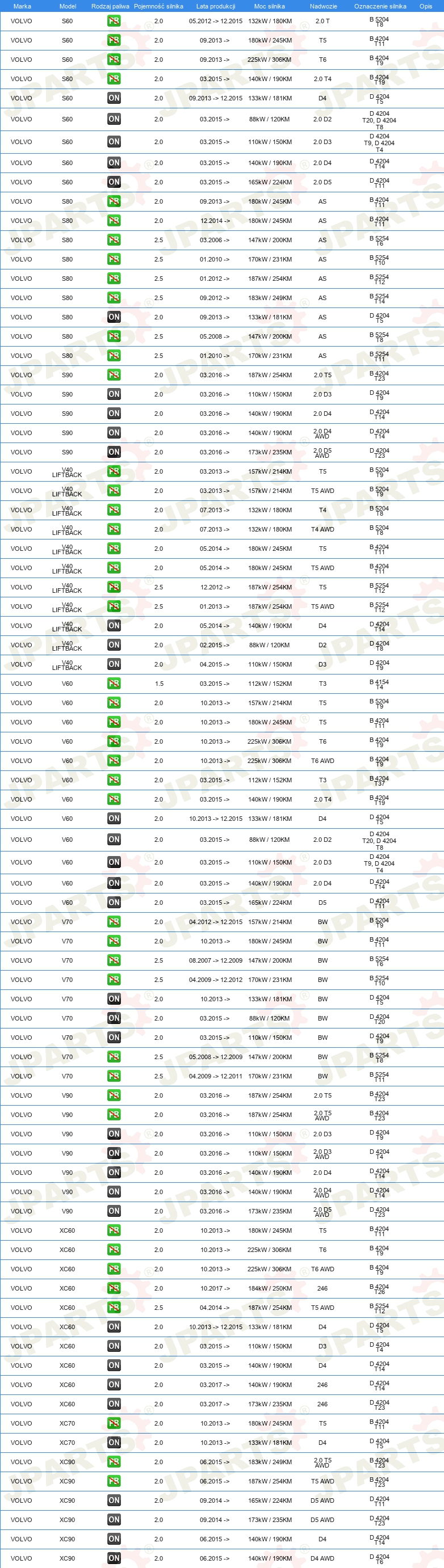
Task: Click diesel ON icon in XC90 D4 AWD row
Action: point(114,1558)
